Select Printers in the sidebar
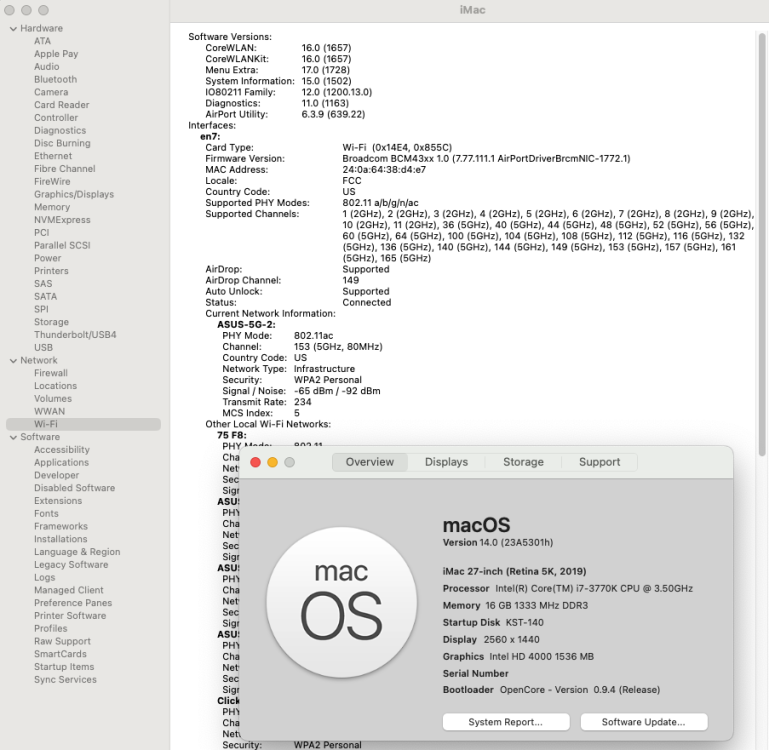The image size is (769, 750). tap(51, 271)
